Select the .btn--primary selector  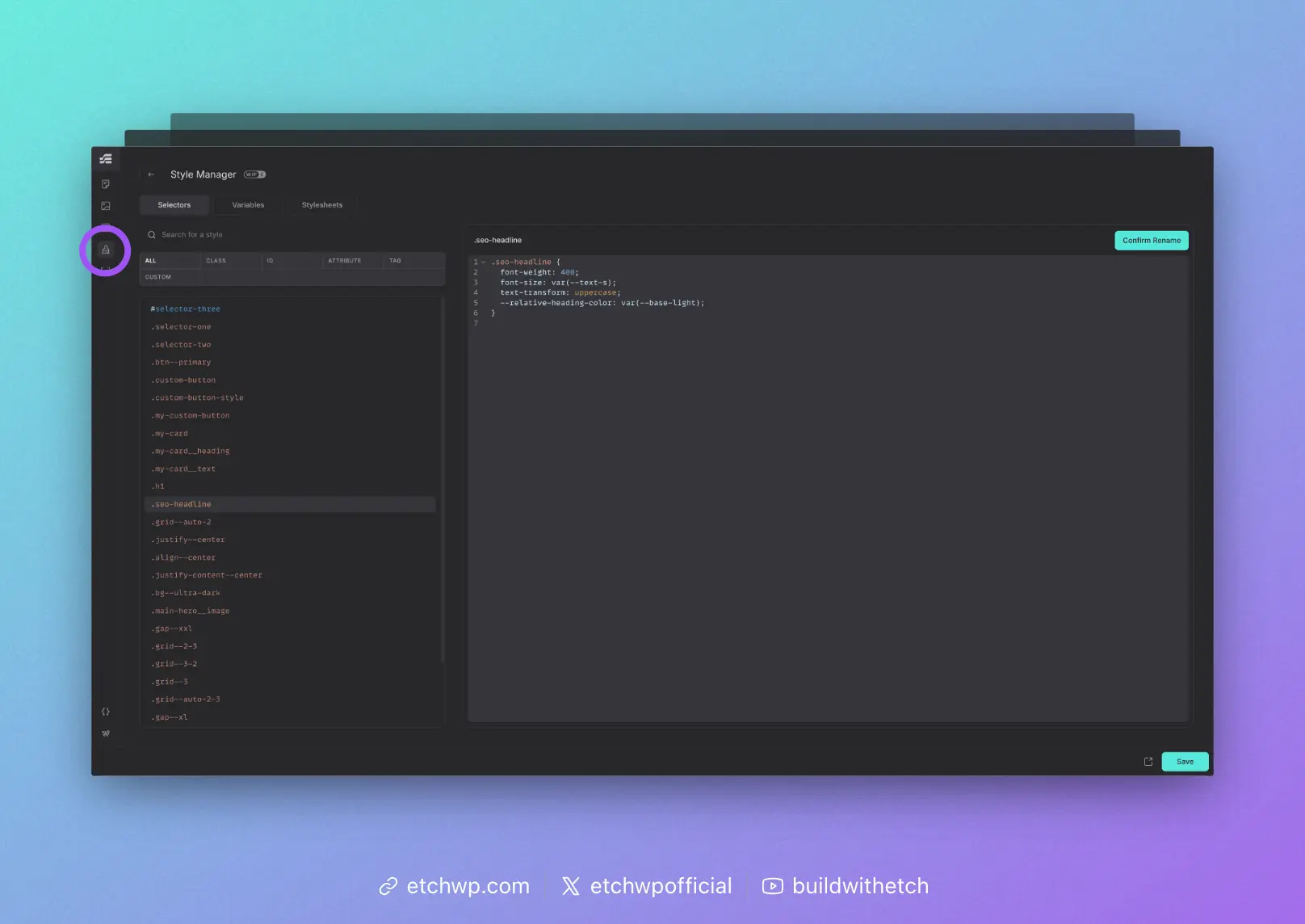point(182,363)
